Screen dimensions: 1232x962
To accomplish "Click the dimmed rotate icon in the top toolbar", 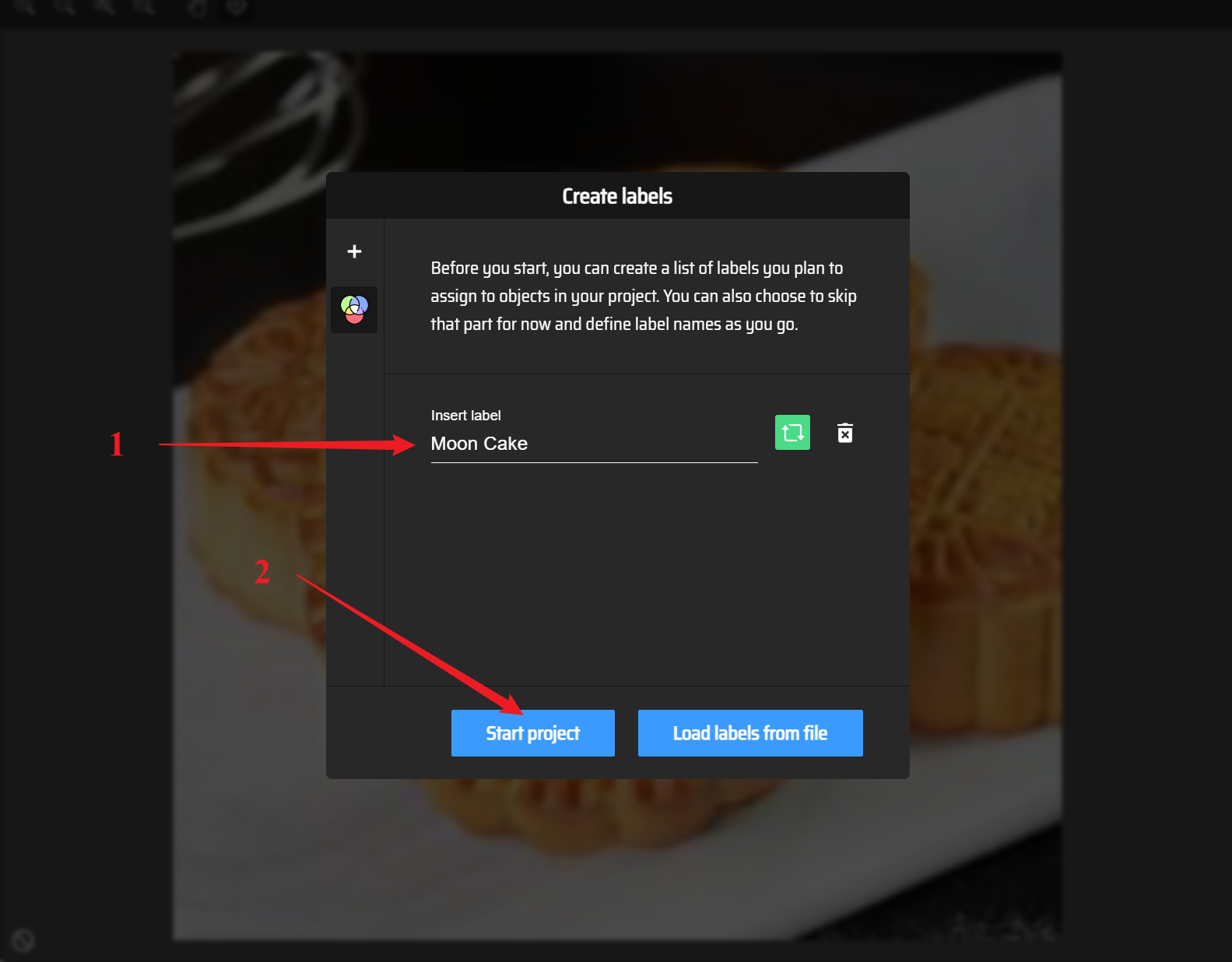I will coord(198,8).
